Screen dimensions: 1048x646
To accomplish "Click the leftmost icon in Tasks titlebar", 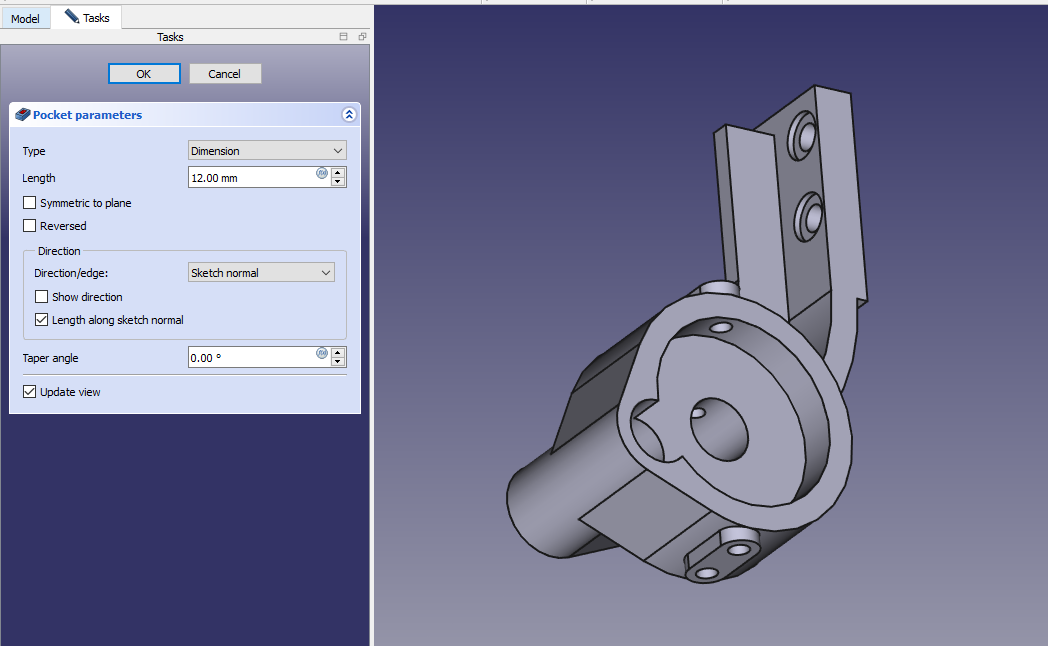I will (344, 37).
